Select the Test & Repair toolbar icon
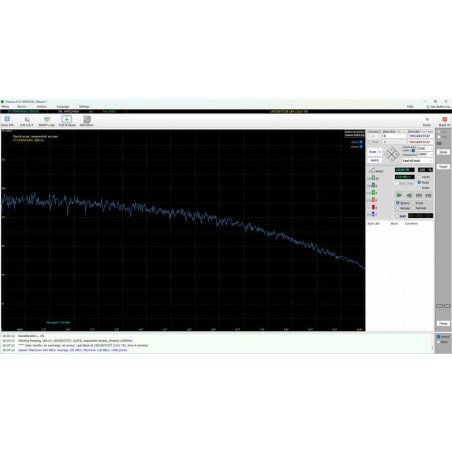This screenshot has width=452, height=452. 67,121
